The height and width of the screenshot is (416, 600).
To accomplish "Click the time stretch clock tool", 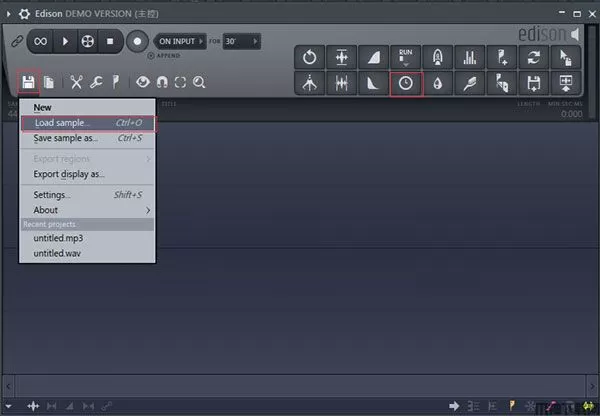I will 406,84.
